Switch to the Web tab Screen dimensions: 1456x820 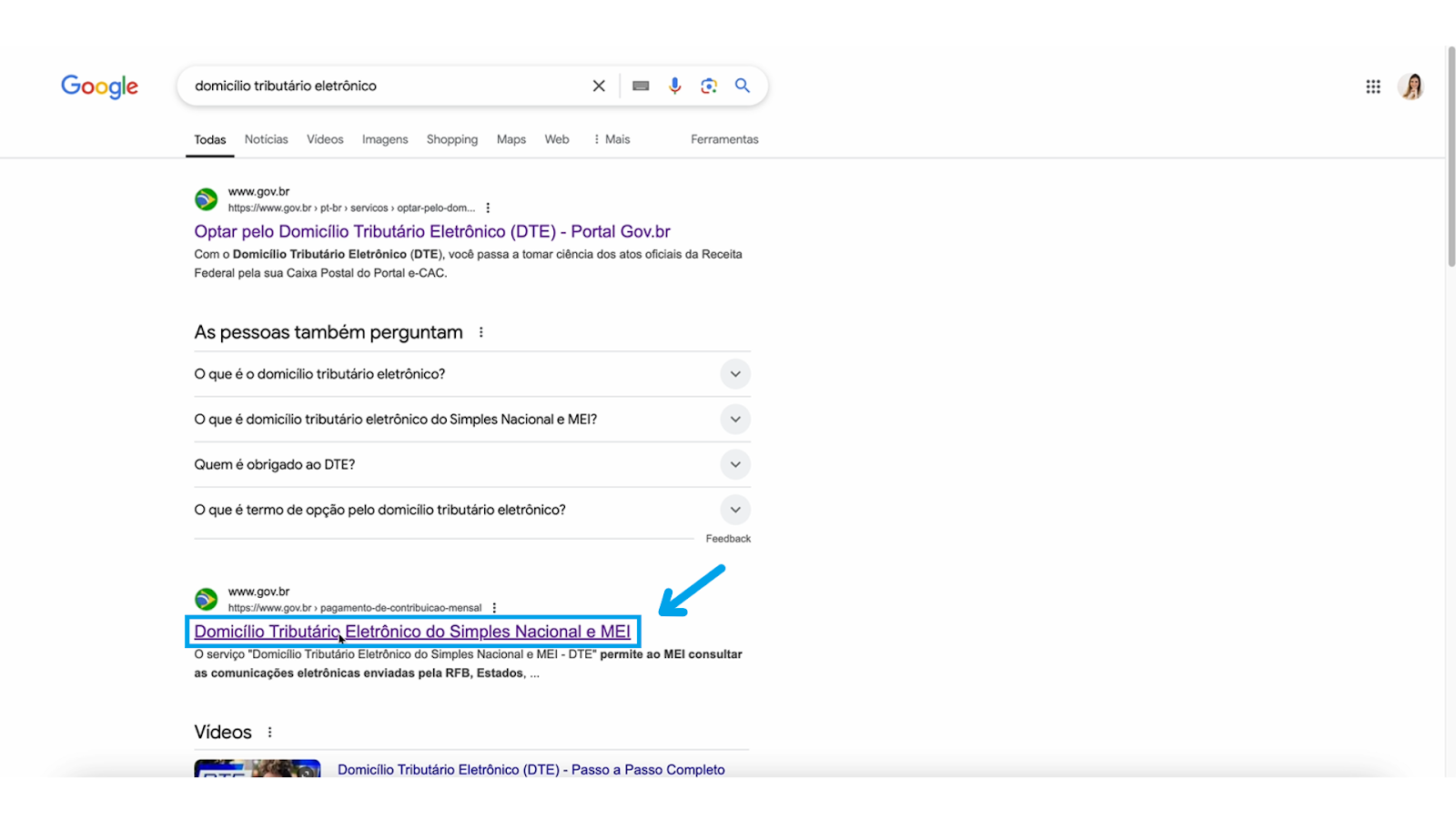click(x=557, y=139)
